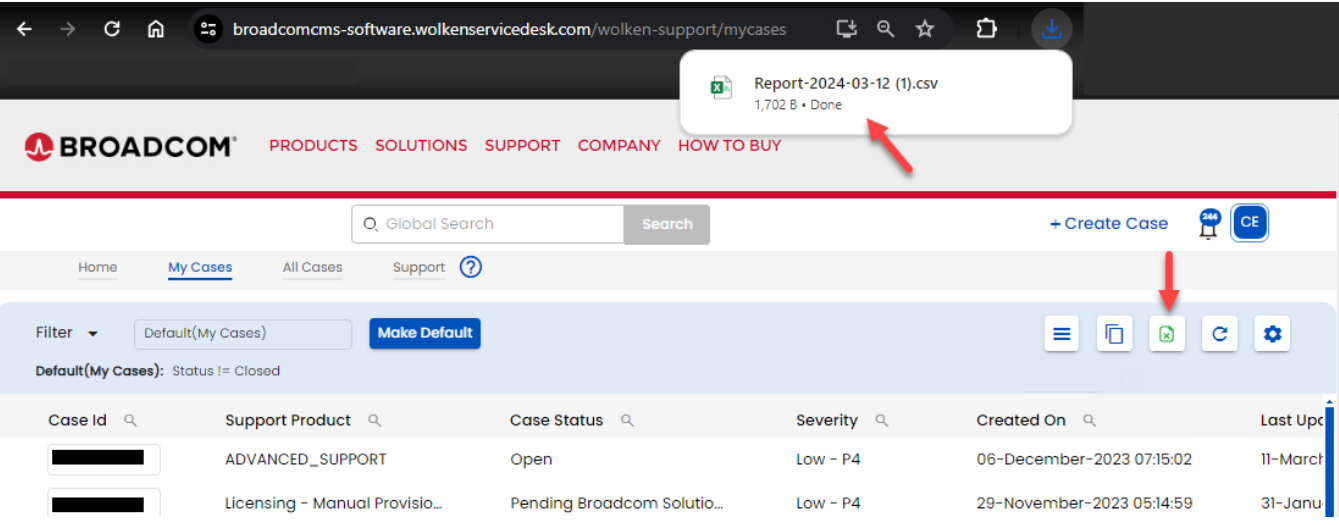
Task: Reload the page in the browser
Action: 112,29
